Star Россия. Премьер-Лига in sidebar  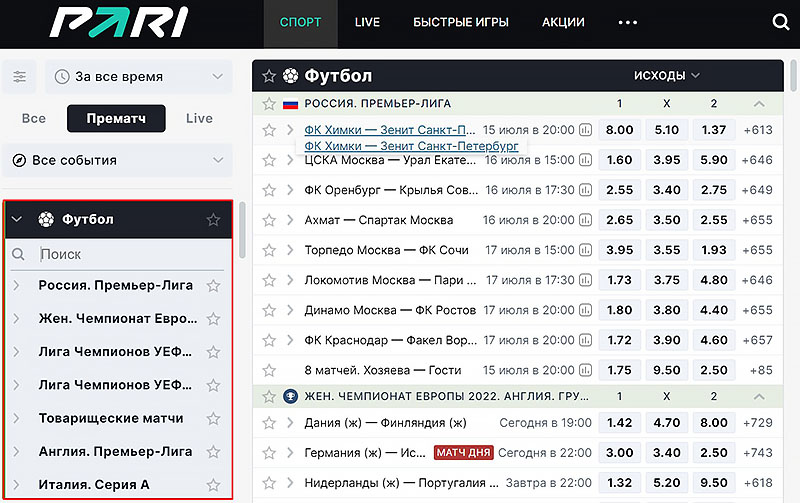[213, 286]
